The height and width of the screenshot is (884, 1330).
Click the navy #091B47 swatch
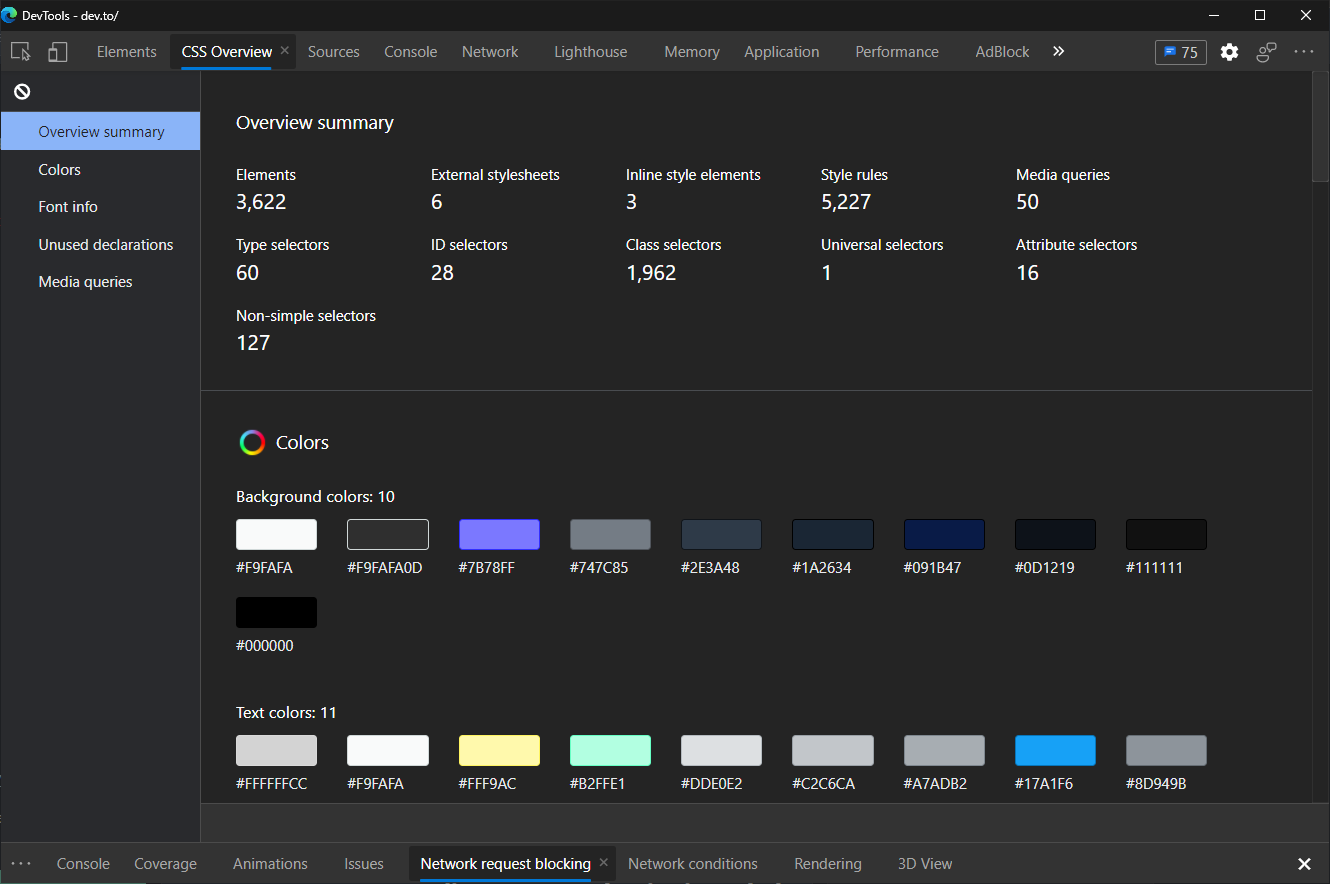[x=944, y=534]
